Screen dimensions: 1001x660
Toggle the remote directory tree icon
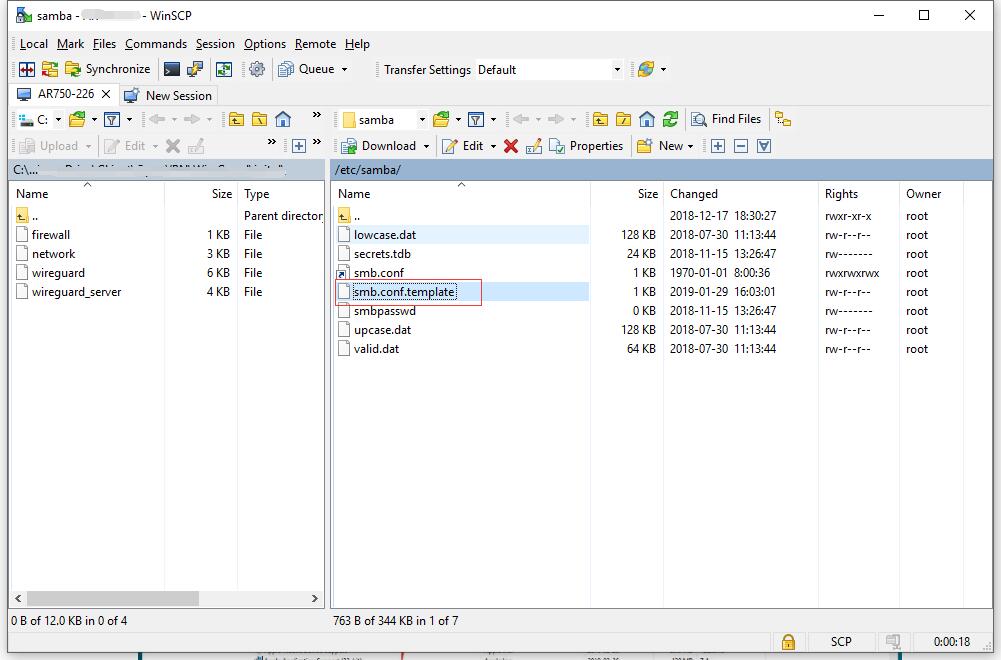[x=783, y=119]
